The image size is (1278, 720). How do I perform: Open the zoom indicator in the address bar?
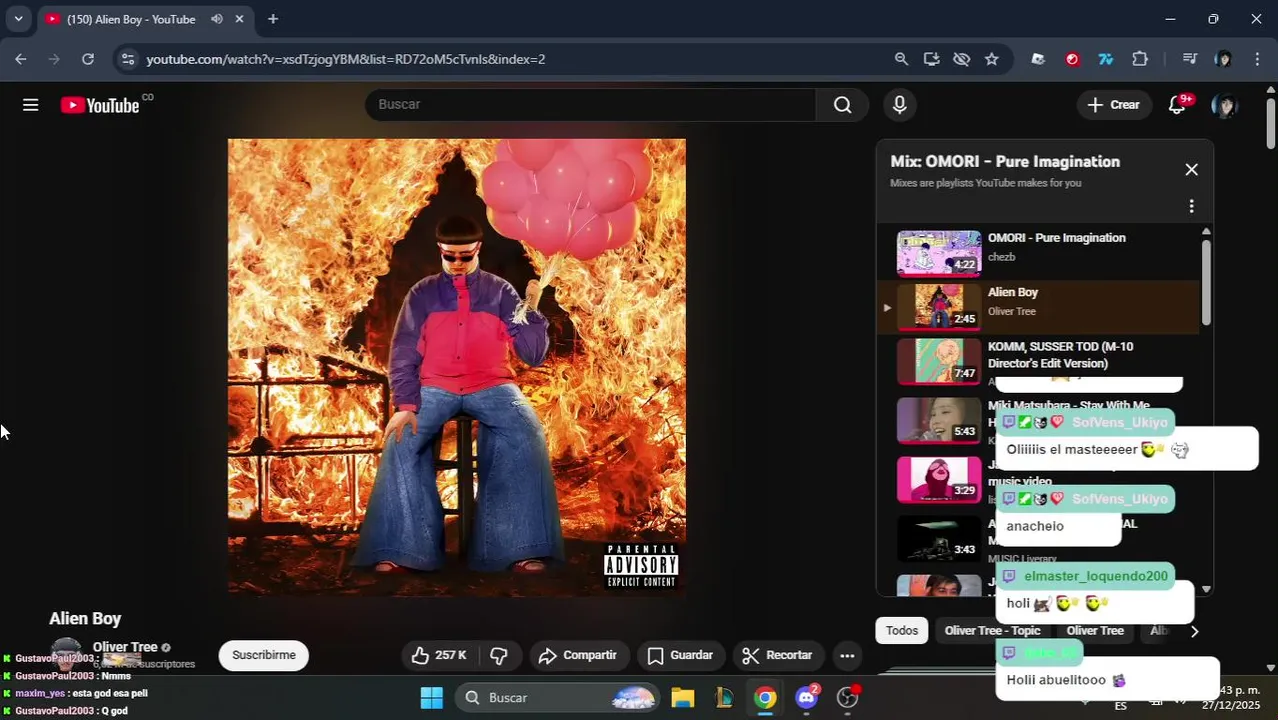pos(901,59)
